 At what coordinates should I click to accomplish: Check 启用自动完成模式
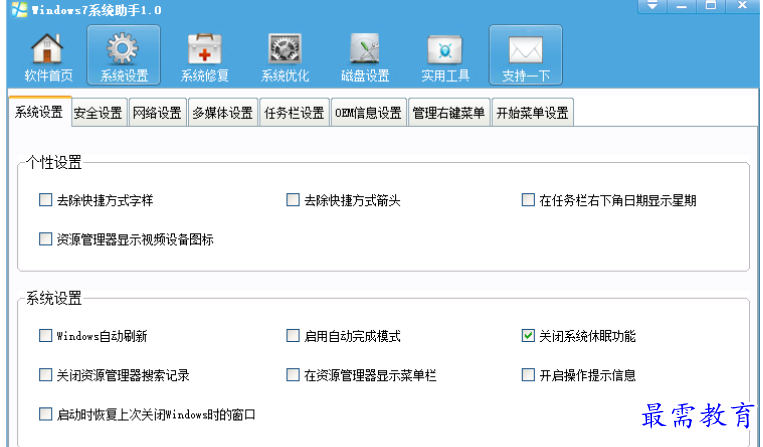(292, 336)
